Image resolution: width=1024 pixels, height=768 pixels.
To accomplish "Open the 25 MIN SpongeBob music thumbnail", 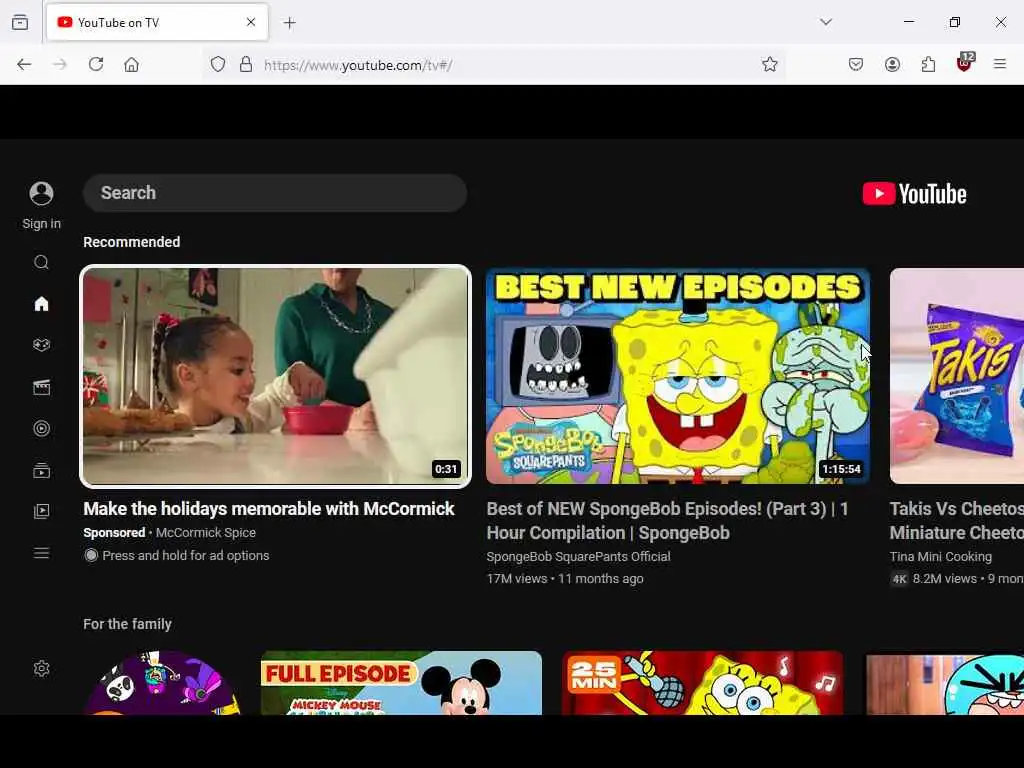I will pos(703,682).
